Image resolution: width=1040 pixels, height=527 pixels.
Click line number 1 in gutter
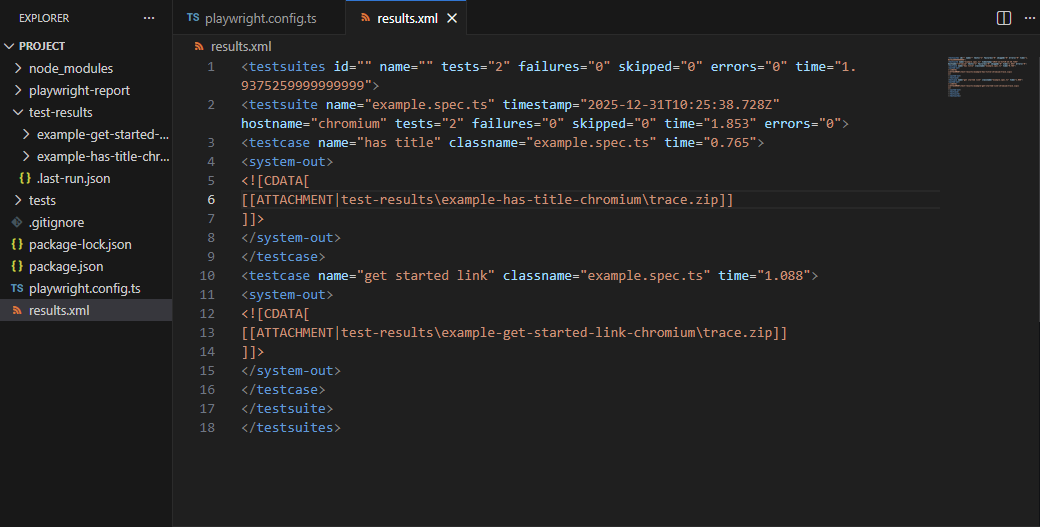click(211, 66)
